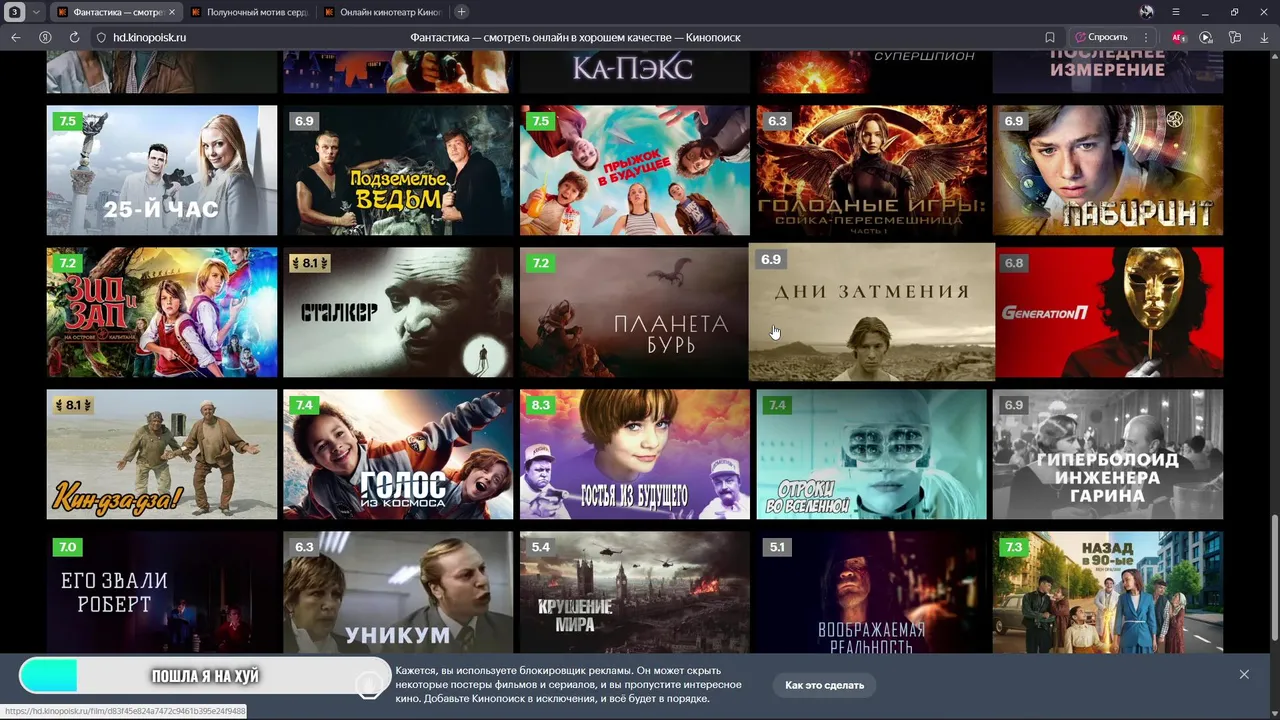Switch to the Онлайн кинотеатр Кинопоиск tab
The height and width of the screenshot is (720, 1280).
pos(384,12)
